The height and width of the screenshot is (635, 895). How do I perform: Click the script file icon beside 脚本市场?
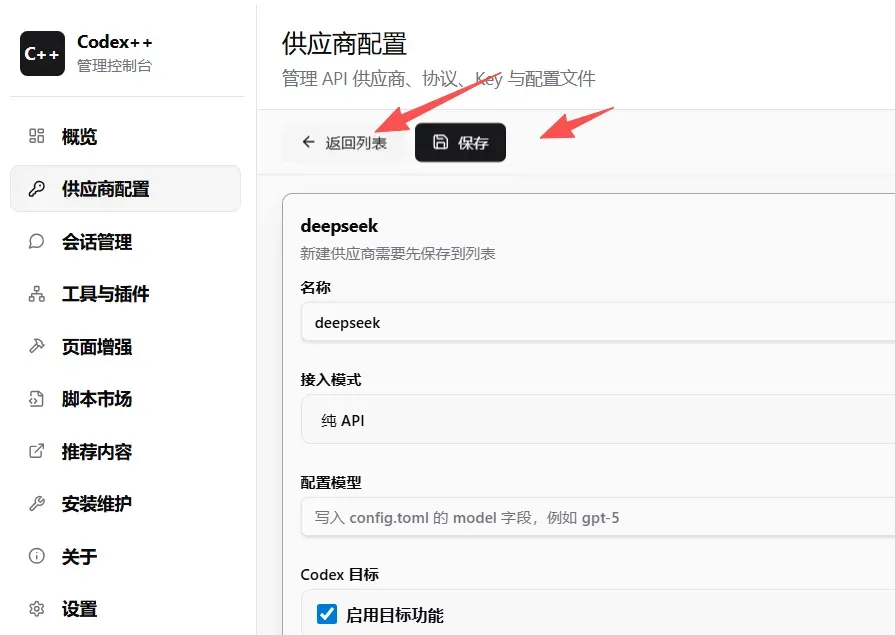tap(37, 399)
